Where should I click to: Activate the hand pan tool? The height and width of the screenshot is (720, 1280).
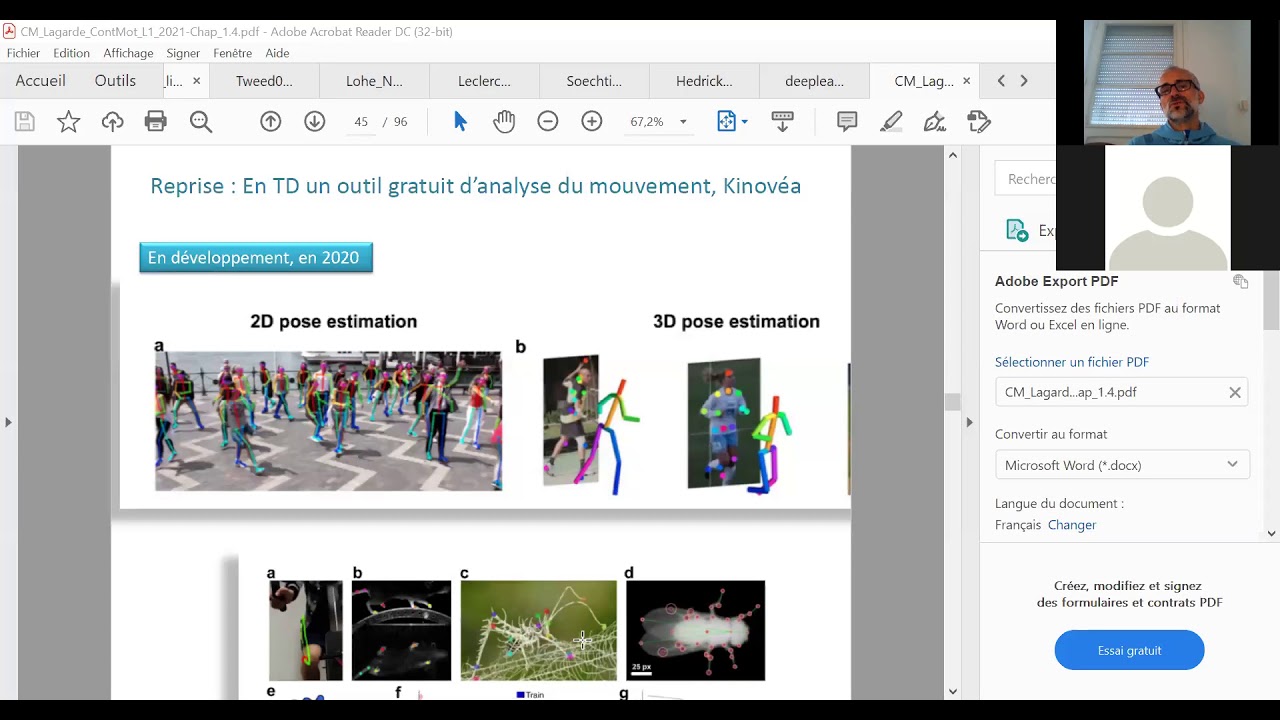(504, 122)
